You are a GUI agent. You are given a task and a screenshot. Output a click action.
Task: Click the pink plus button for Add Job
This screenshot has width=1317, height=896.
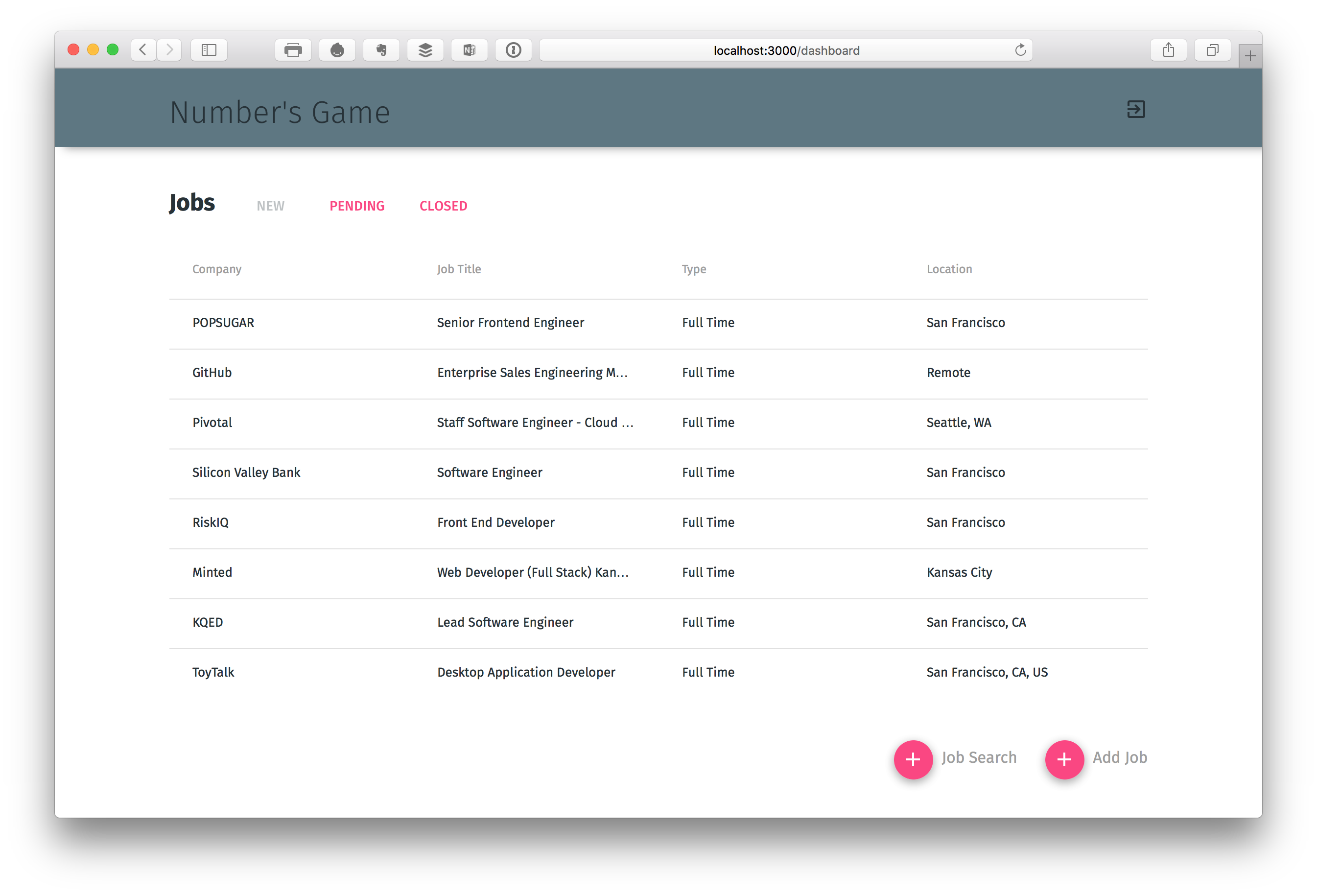1064,759
